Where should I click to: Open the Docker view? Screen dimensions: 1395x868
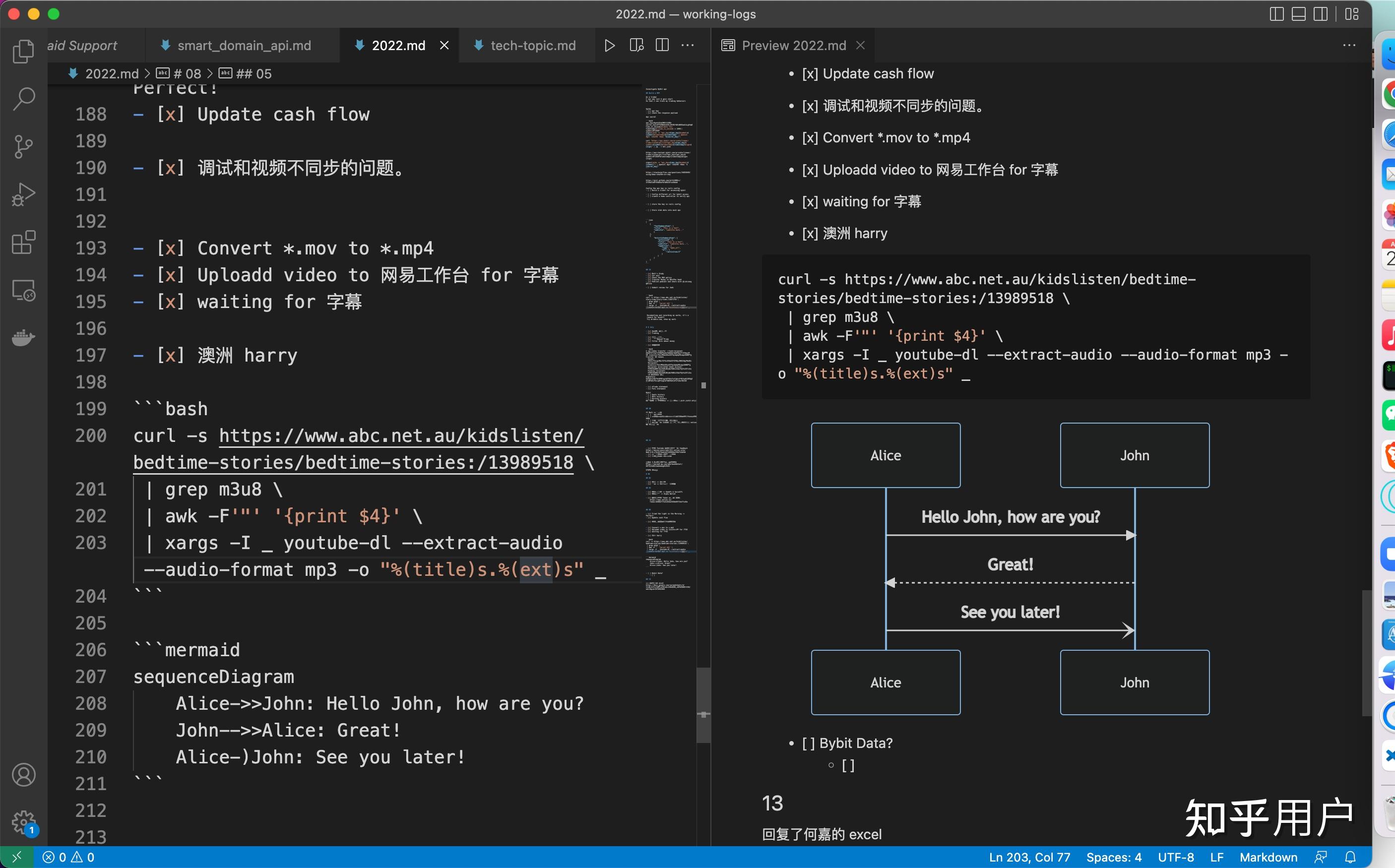click(23, 338)
